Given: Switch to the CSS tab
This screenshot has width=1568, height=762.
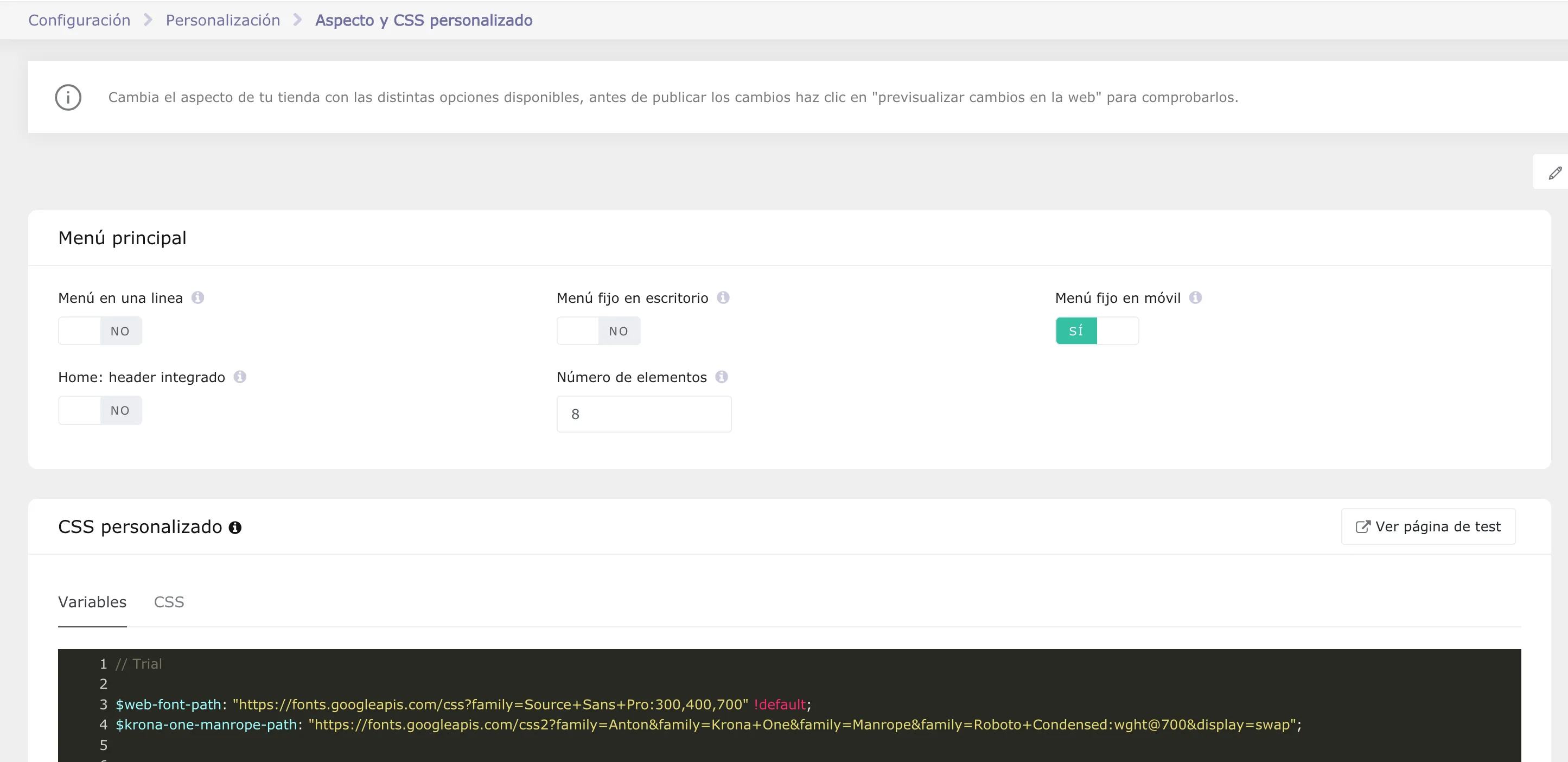Looking at the screenshot, I should click(169, 602).
